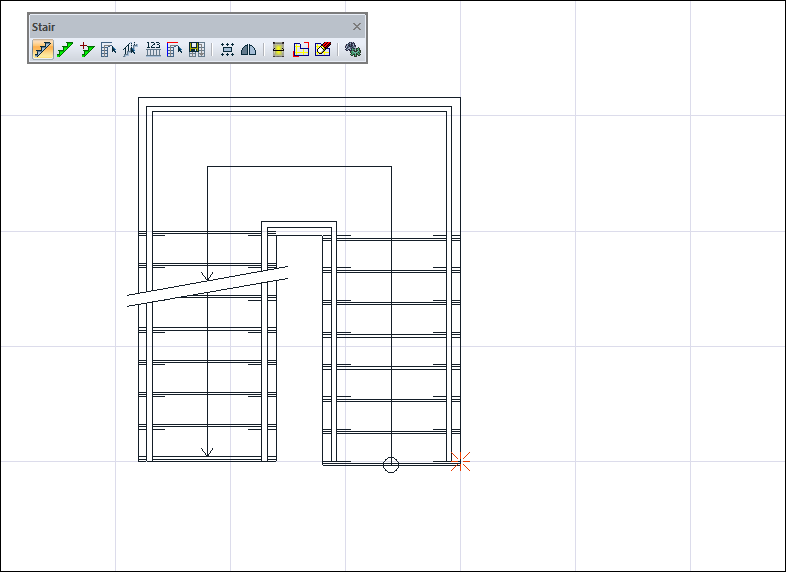Select the highlighted Stair drawing tool
This screenshot has height=572, width=786.
43,49
